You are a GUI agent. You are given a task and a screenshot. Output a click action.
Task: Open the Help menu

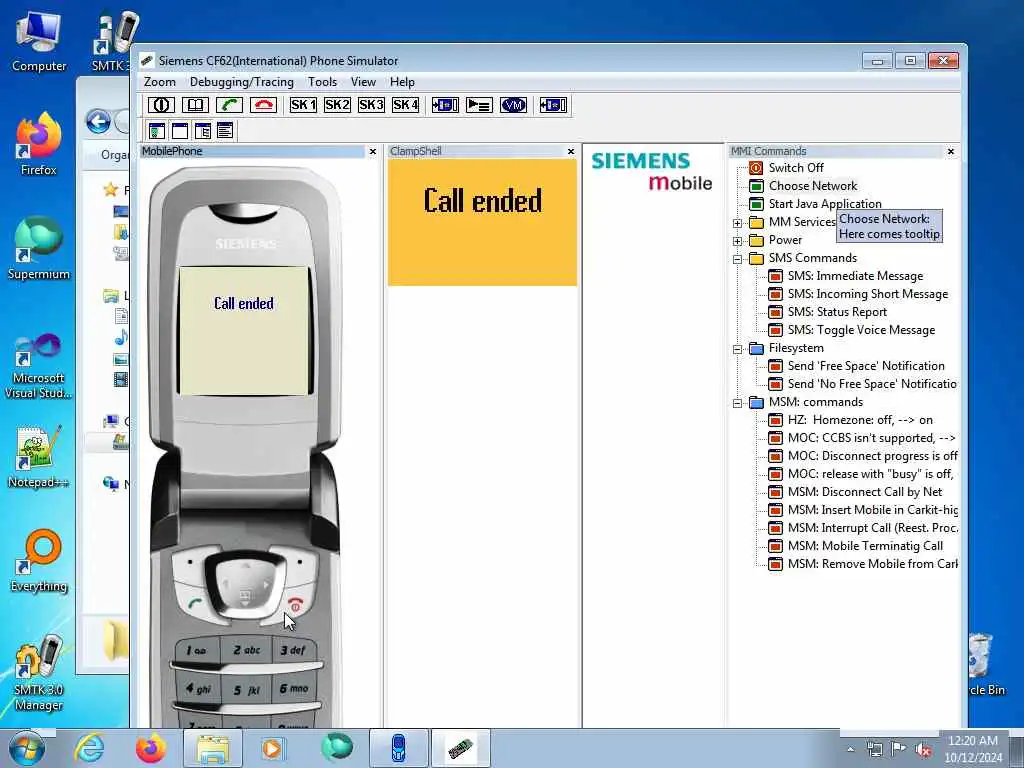tap(402, 82)
